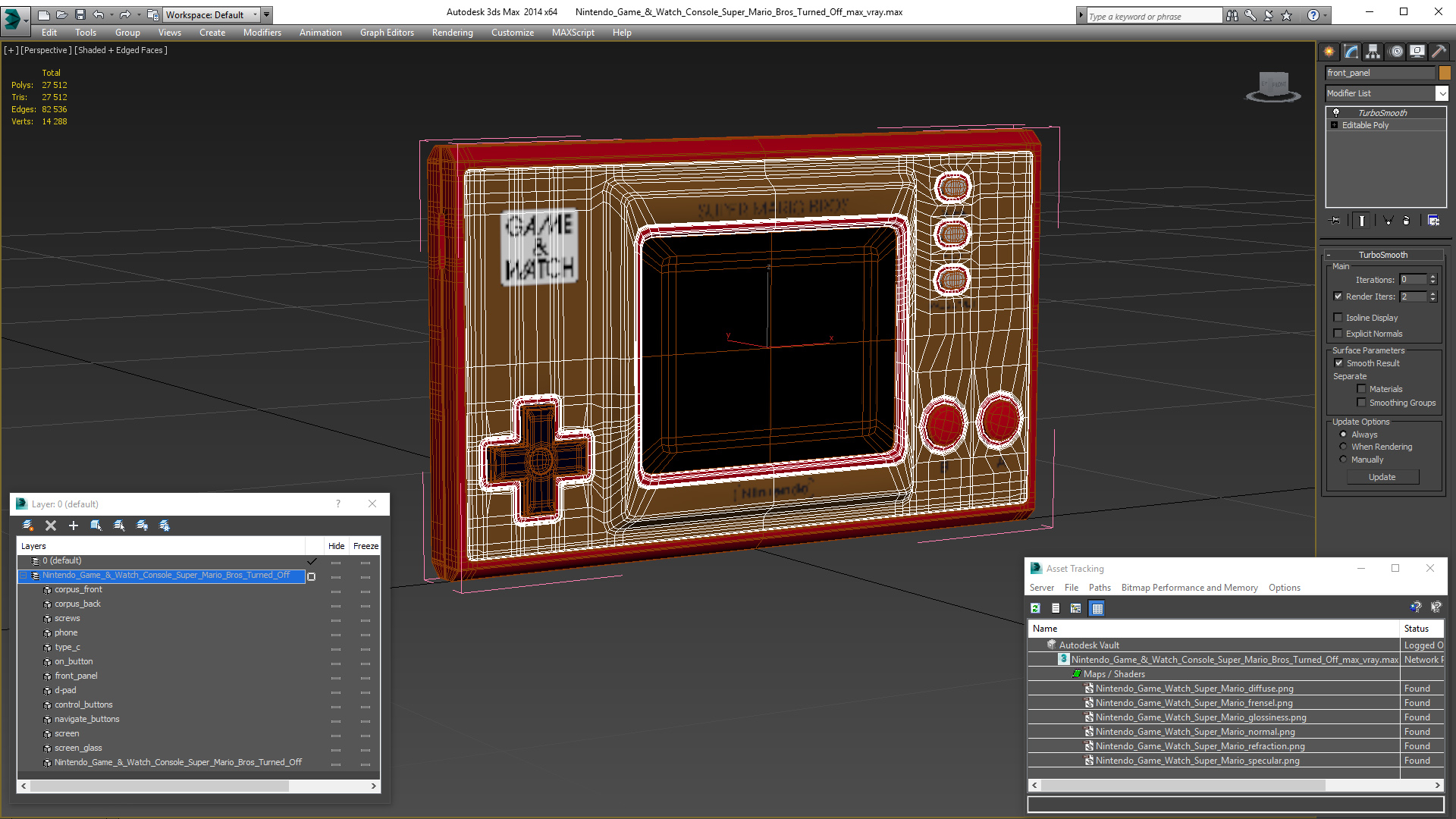1456x819 pixels.
Task: Enable Explicit Normals checkbox
Action: (x=1338, y=334)
